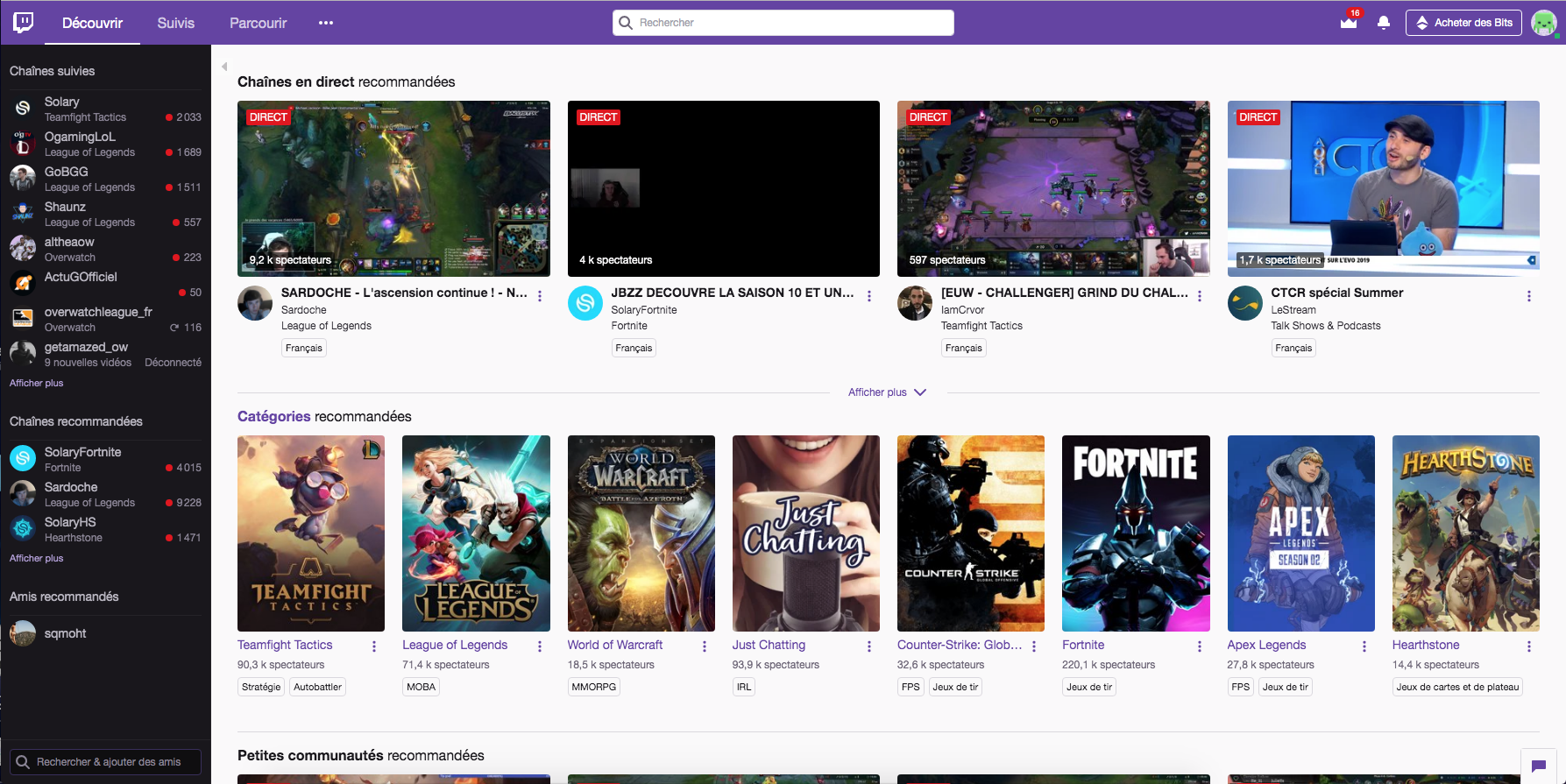The image size is (1566, 784).
Task: Open the Prime loot crown icon
Action: click(x=1348, y=23)
